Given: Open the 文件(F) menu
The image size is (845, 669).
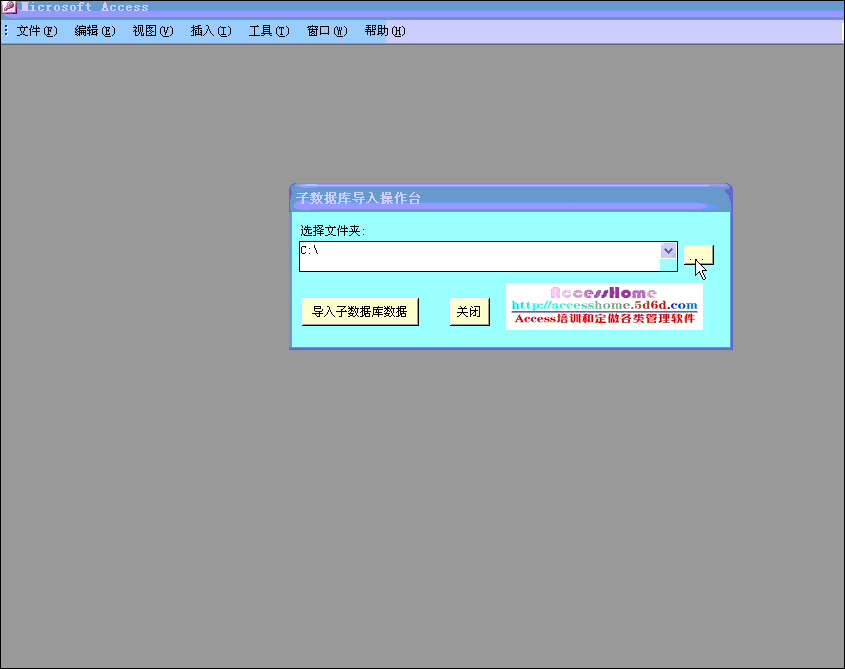Looking at the screenshot, I should click(x=37, y=31).
